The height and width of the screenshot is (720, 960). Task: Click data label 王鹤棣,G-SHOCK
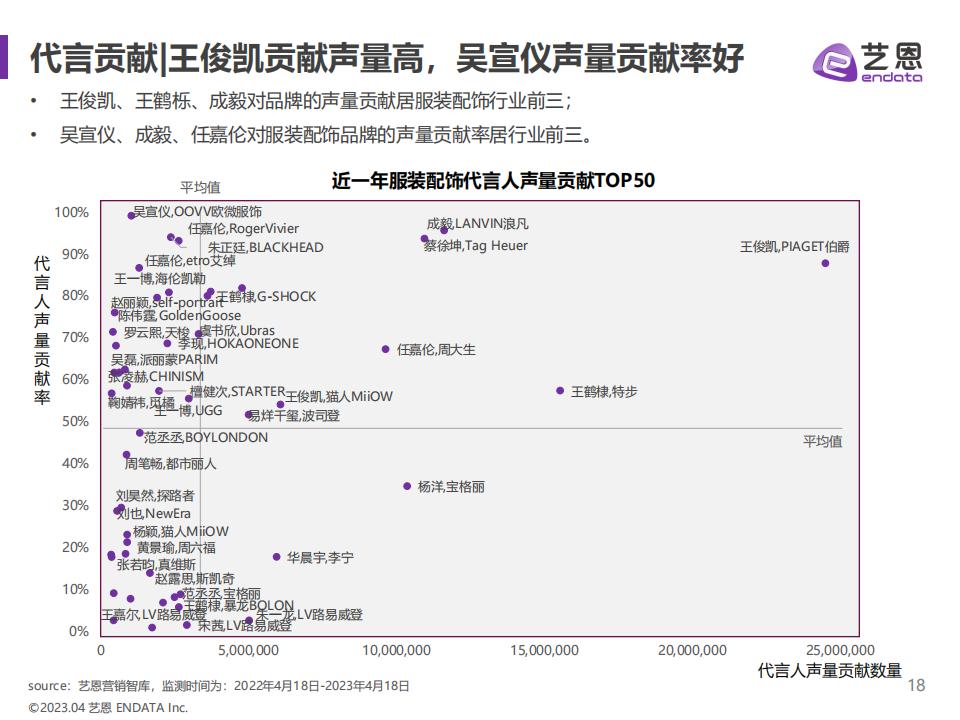point(266,296)
